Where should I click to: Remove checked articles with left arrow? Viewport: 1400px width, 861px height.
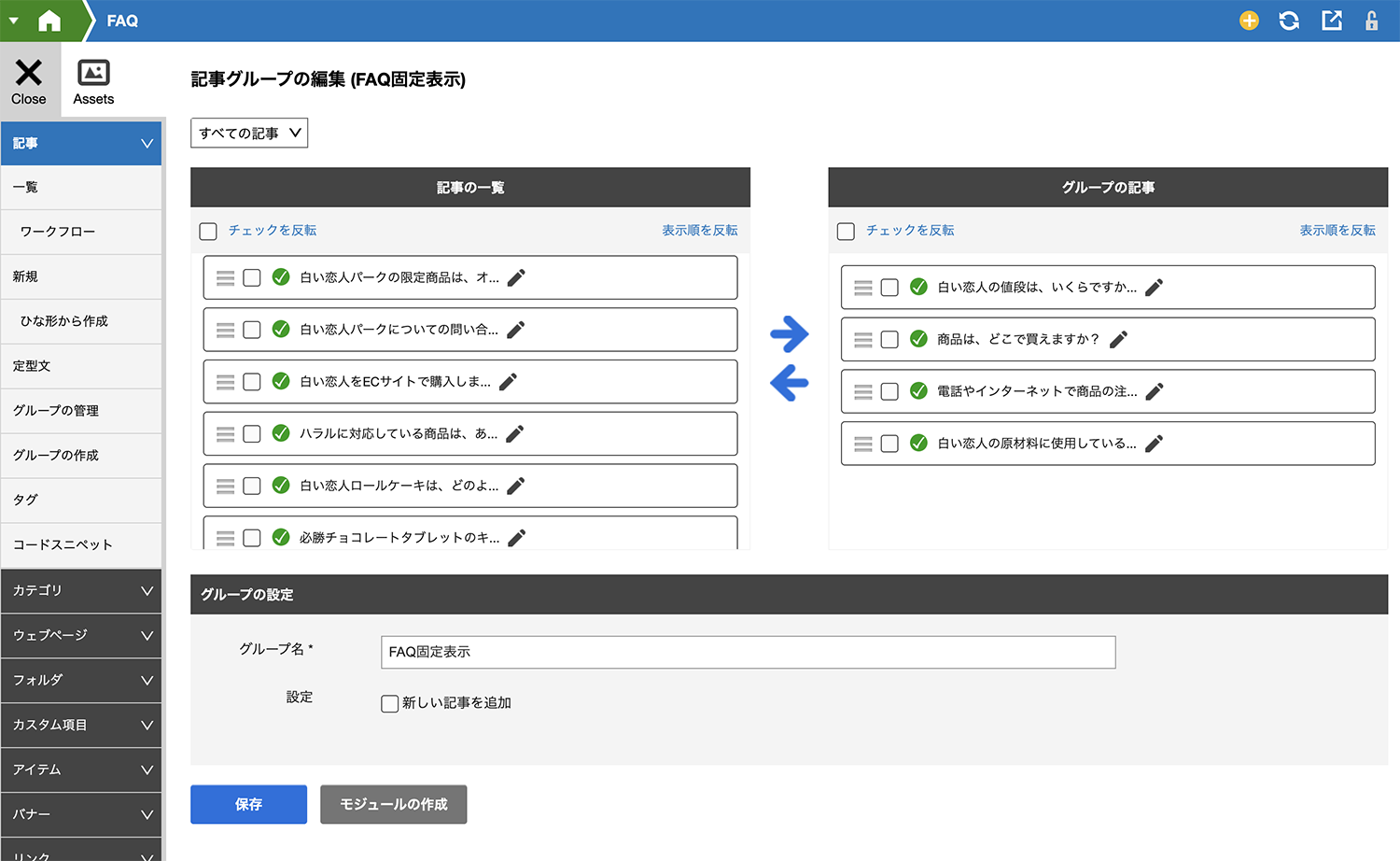pos(790,382)
